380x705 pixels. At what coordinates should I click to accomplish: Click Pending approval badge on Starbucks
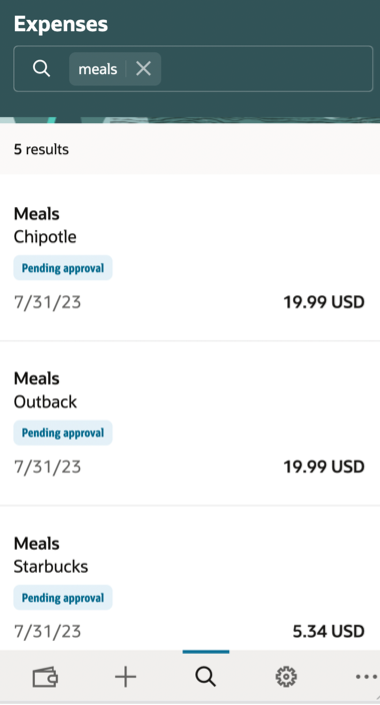pyautogui.click(x=63, y=598)
